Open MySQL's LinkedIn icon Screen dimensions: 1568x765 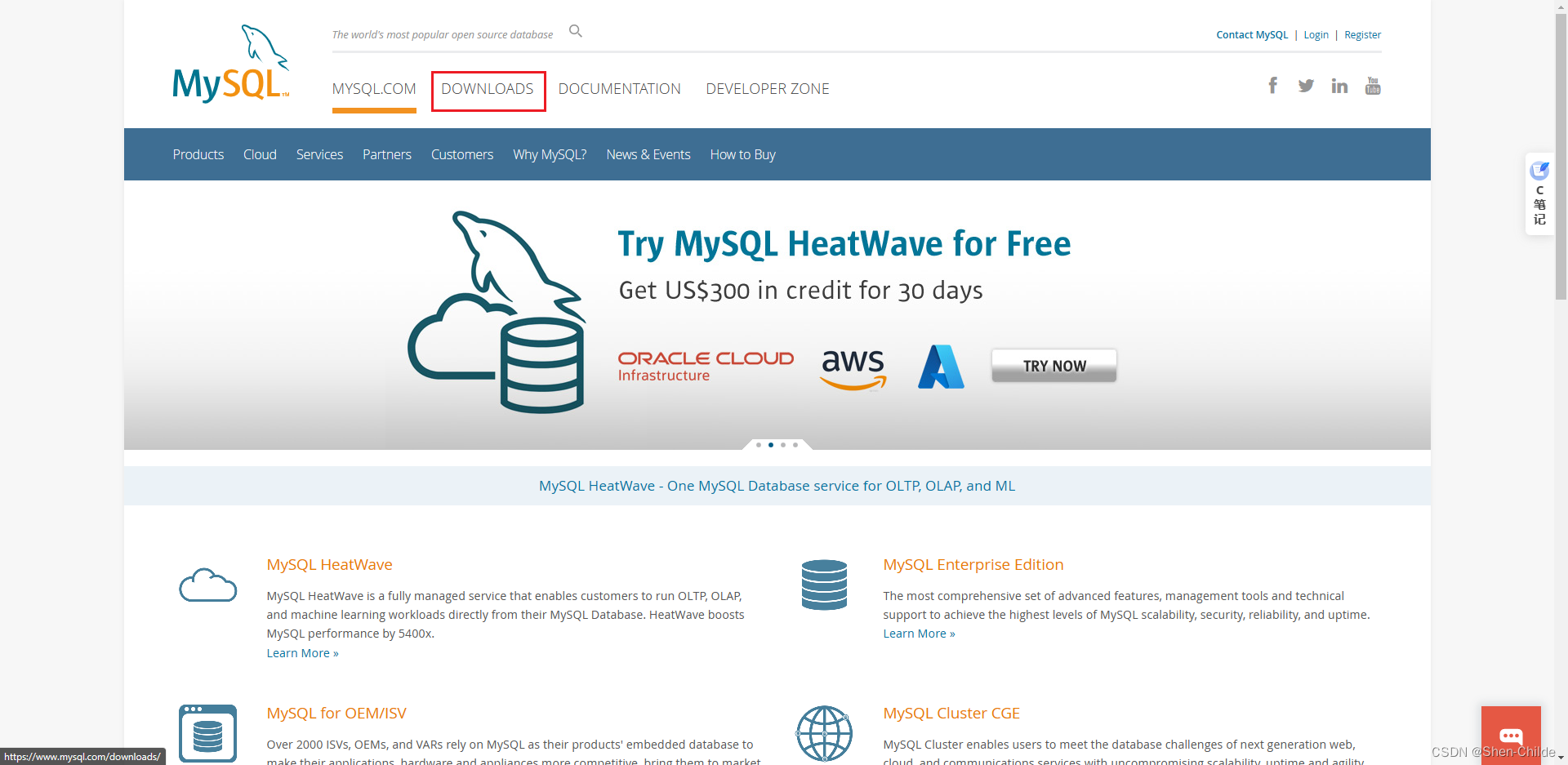[1339, 86]
